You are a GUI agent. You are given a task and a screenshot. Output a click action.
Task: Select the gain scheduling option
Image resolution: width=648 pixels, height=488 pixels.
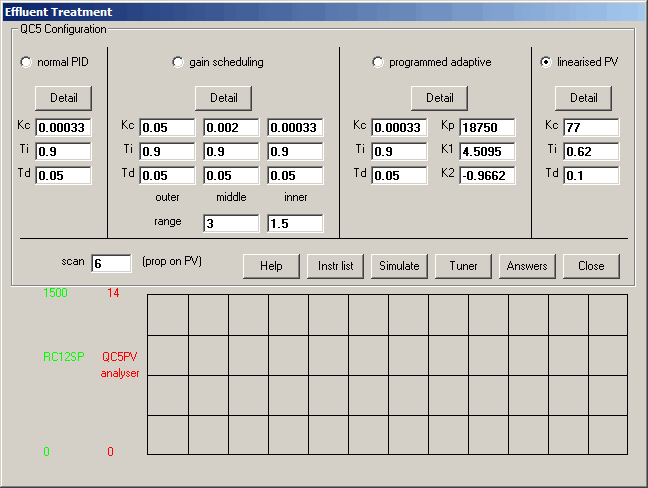(x=179, y=62)
